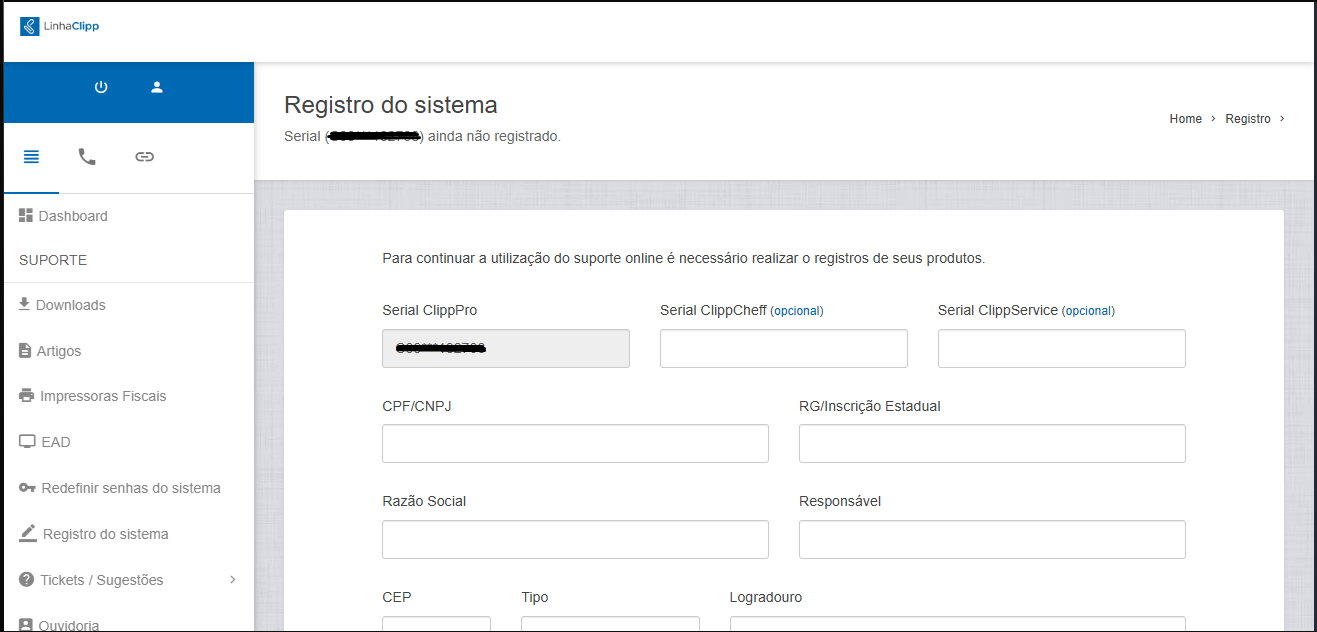The height and width of the screenshot is (632, 1317).
Task: Select the menu list tab icon
Action: coord(31,157)
